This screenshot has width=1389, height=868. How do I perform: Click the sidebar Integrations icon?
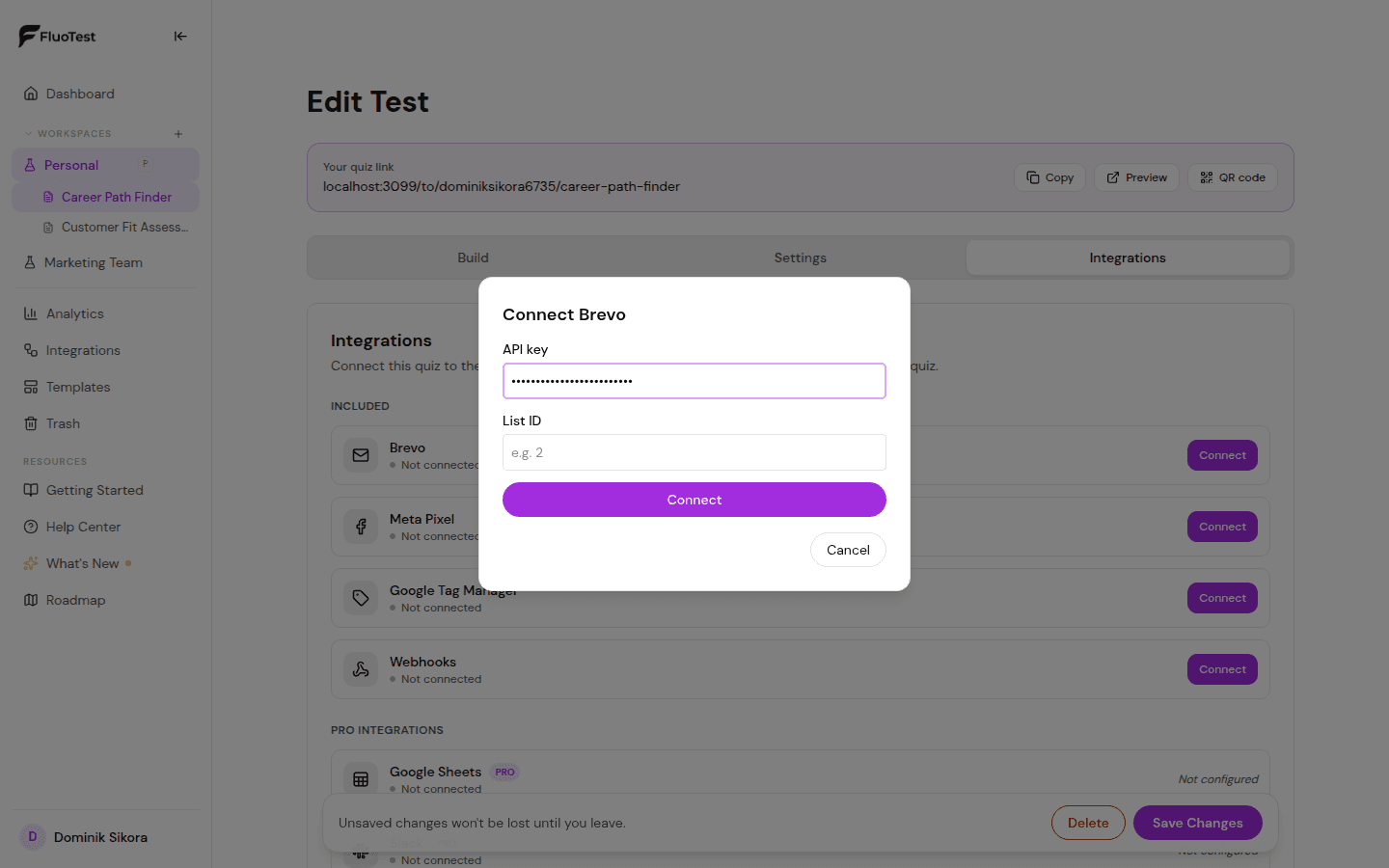coord(31,350)
